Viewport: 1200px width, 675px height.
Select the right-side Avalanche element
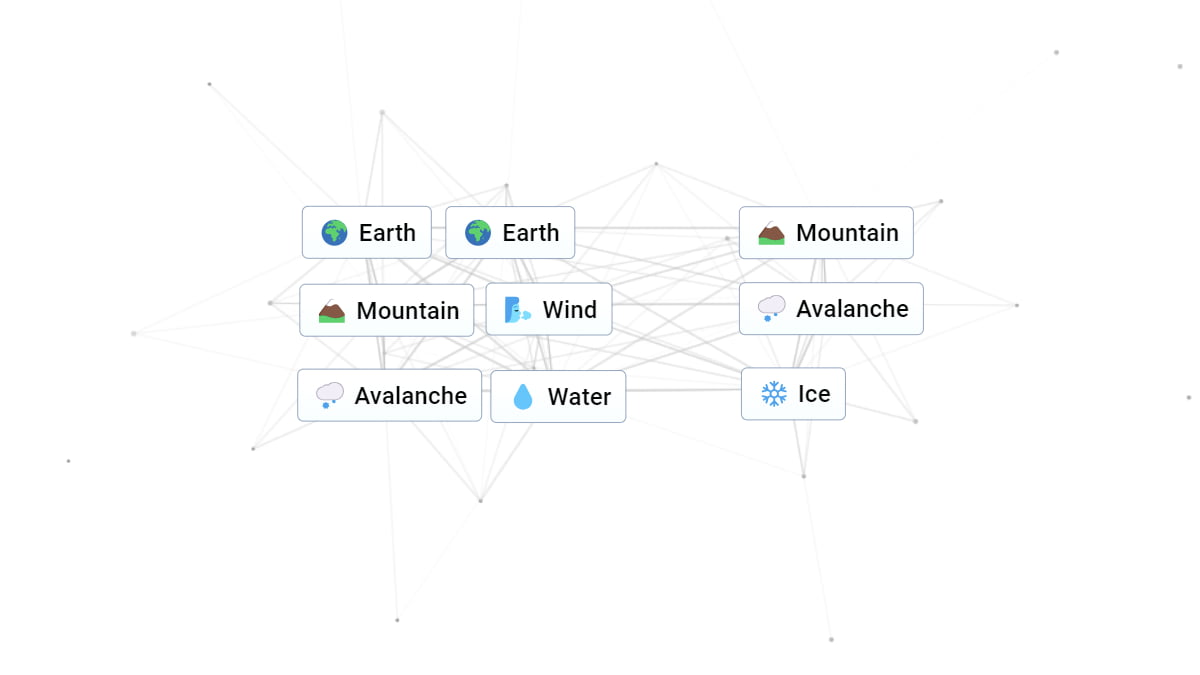pyautogui.click(x=831, y=308)
